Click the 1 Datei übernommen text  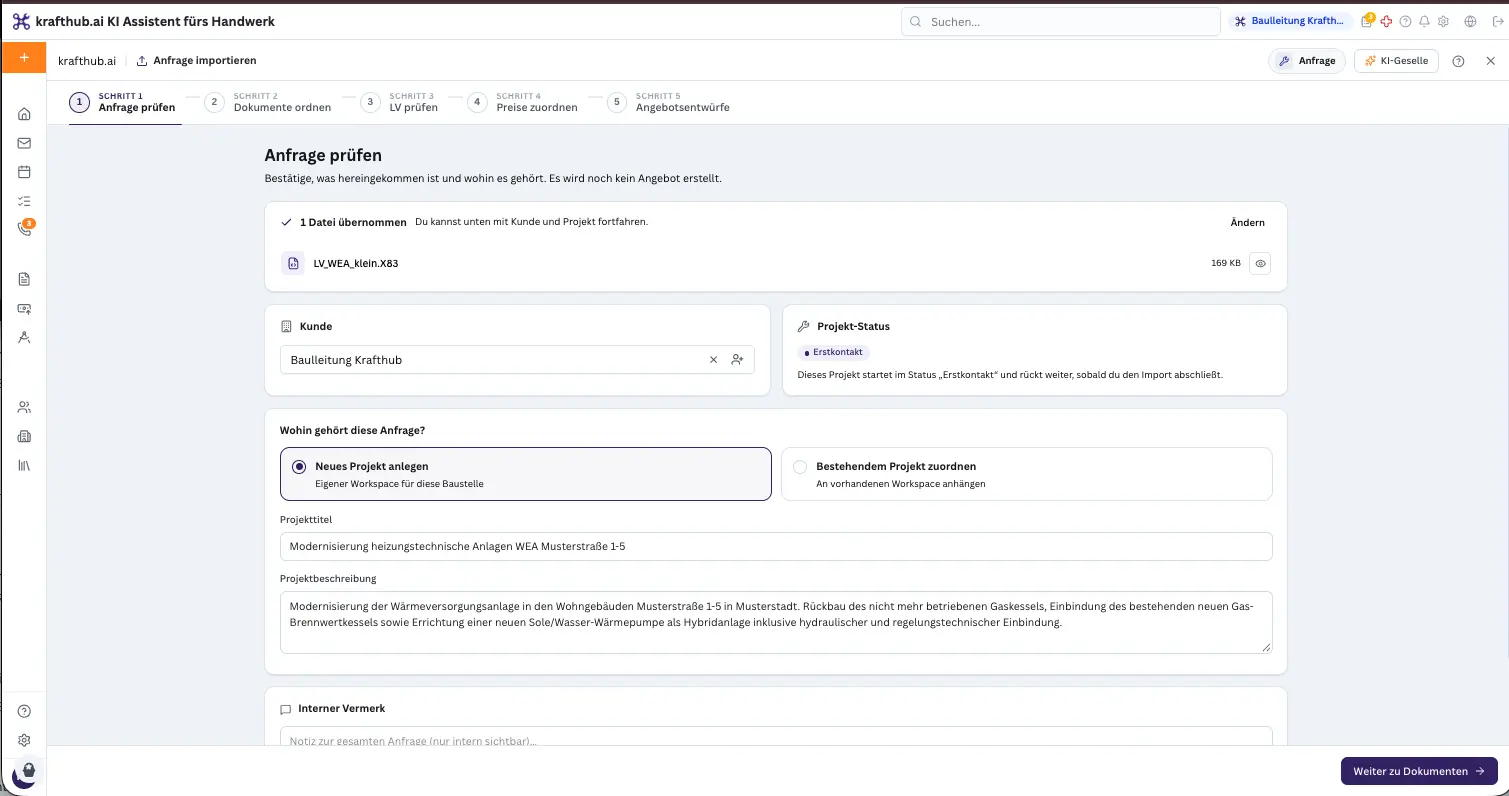pos(353,222)
